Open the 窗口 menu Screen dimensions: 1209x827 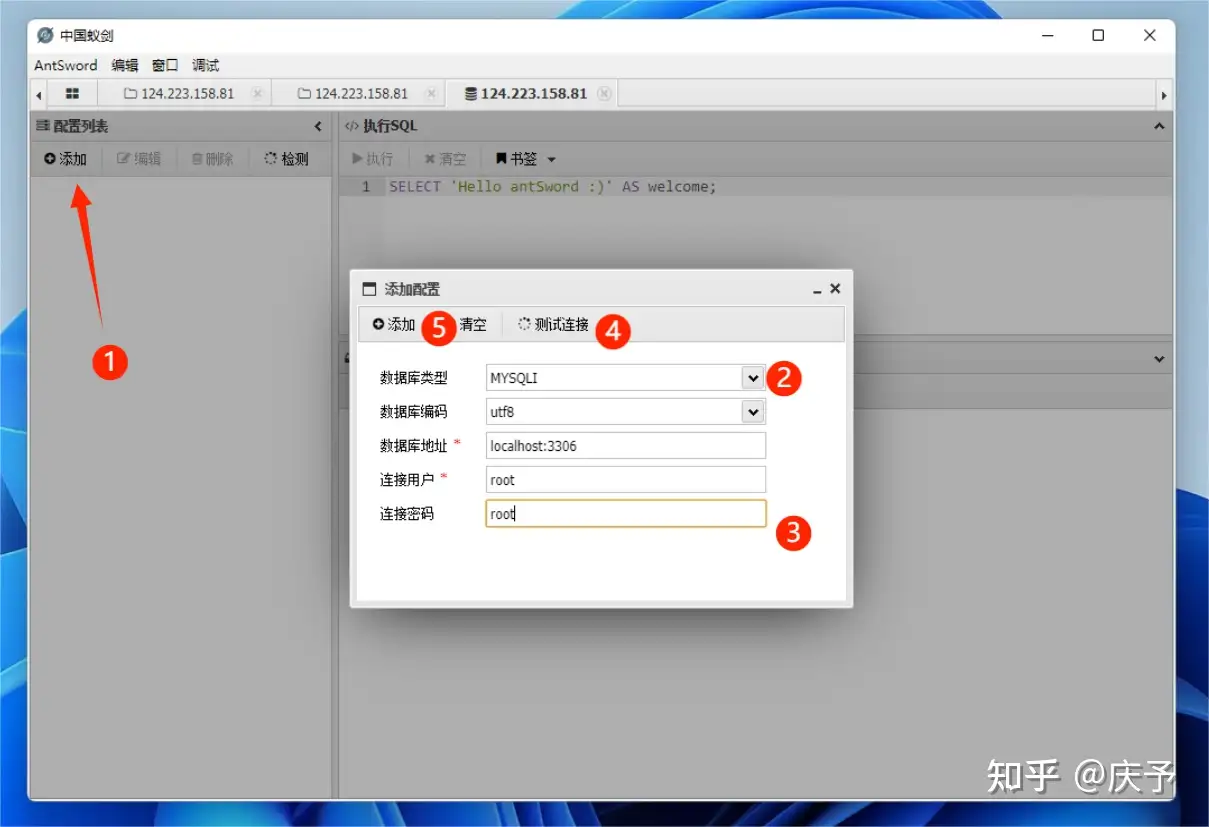click(x=165, y=65)
